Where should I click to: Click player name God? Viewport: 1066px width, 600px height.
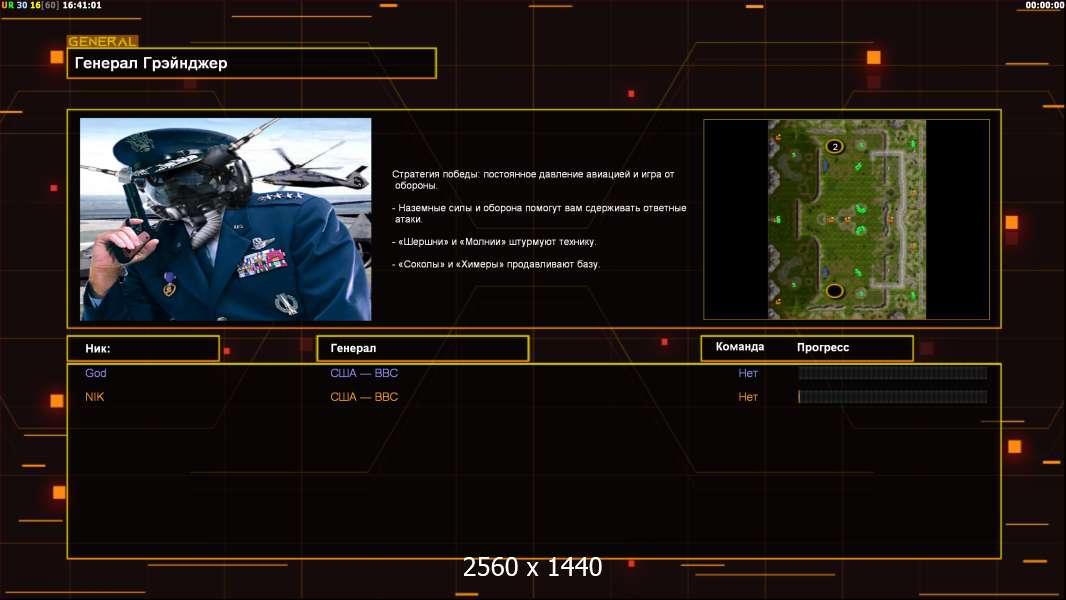click(96, 373)
